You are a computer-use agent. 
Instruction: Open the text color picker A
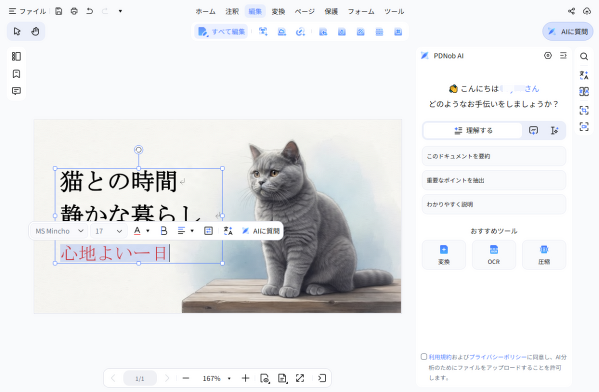[137, 231]
